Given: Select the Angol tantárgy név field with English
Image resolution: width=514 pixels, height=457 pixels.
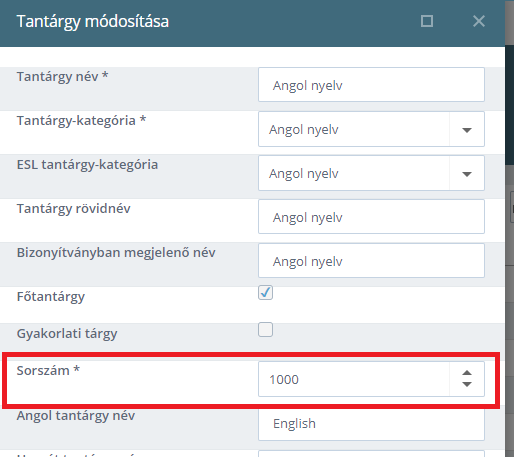Looking at the screenshot, I should click(x=371, y=424).
